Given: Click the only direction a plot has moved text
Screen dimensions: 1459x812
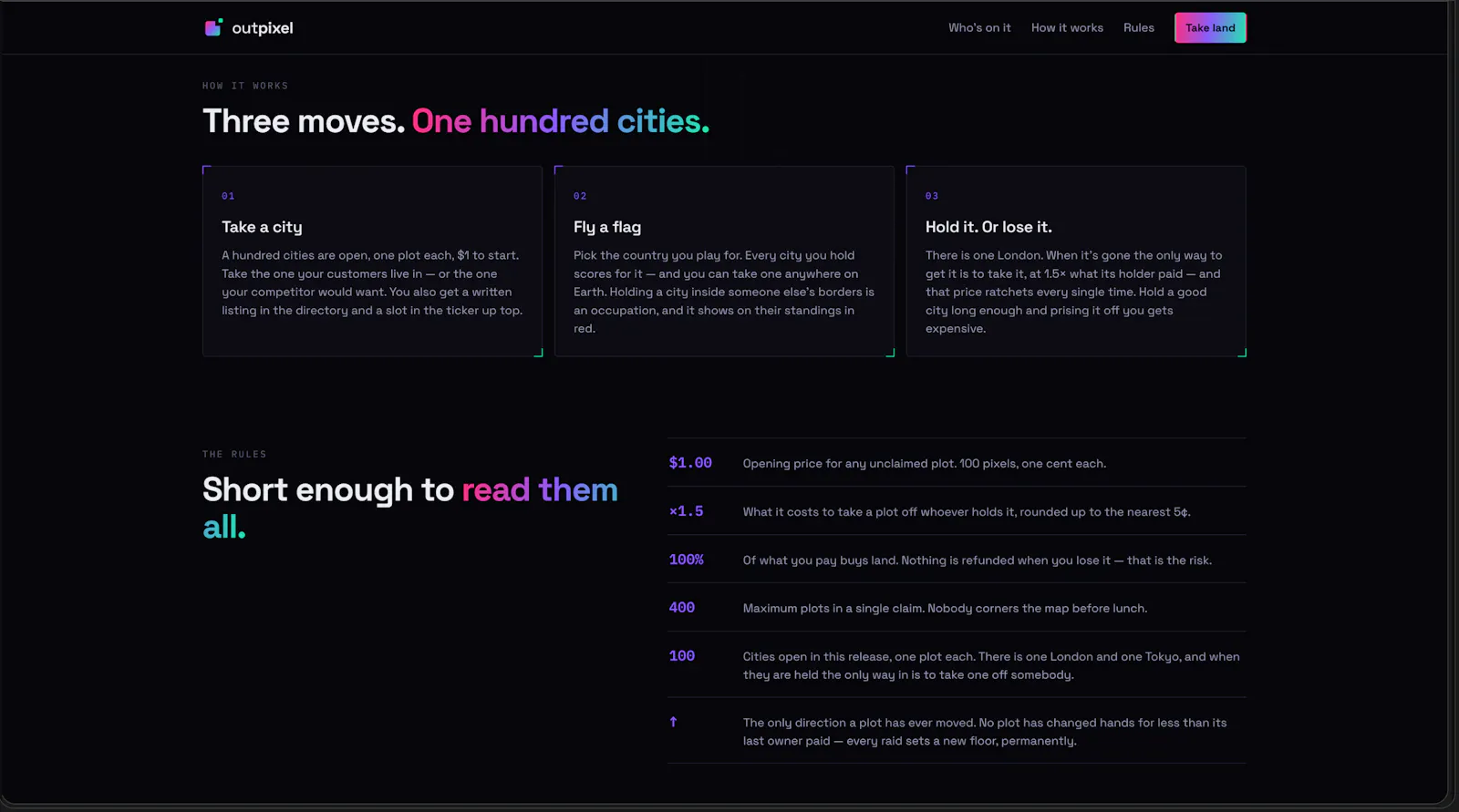Looking at the screenshot, I should click(x=985, y=732).
